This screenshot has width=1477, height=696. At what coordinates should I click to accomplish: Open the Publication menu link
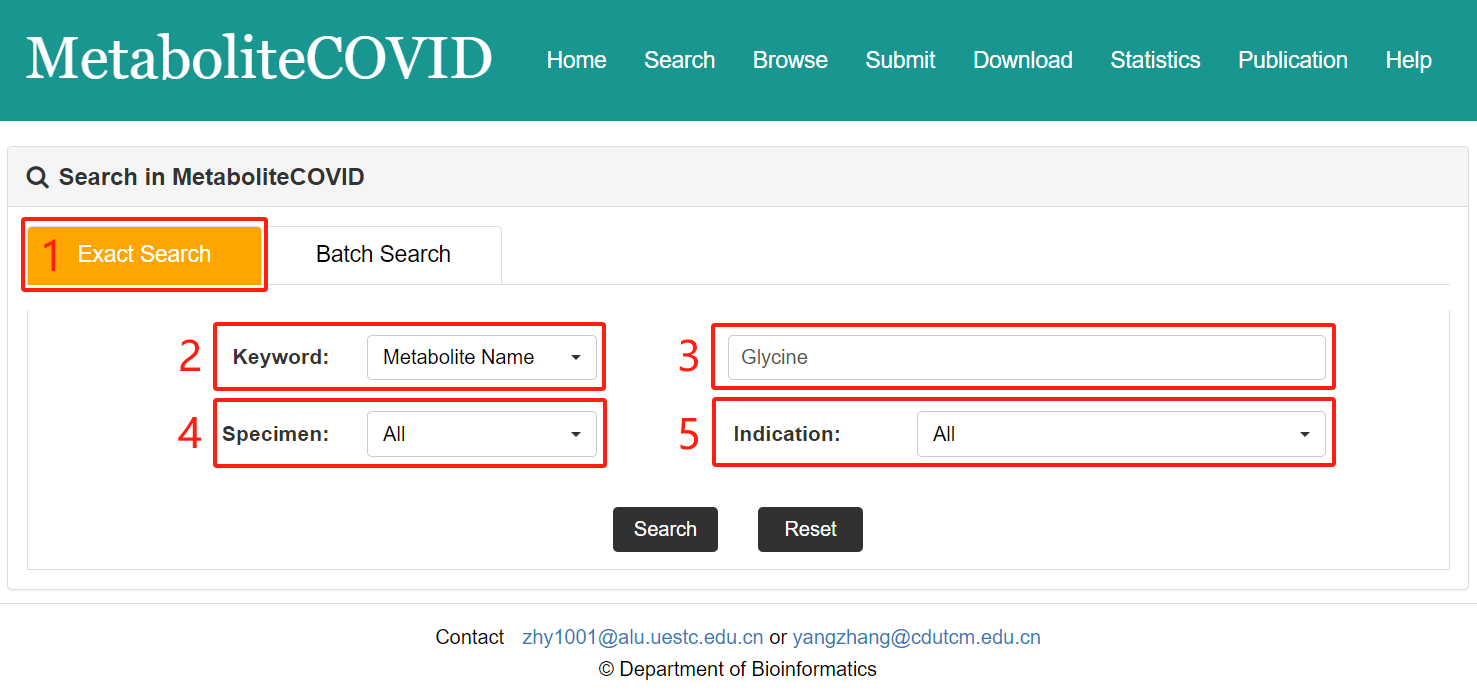point(1292,60)
